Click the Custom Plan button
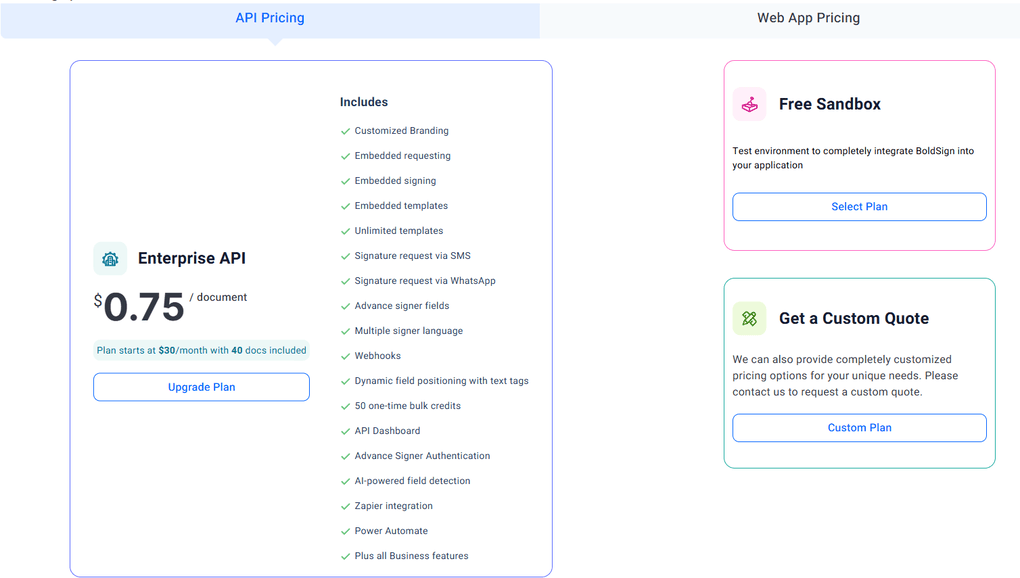This screenshot has height=578, width=1020. [858, 427]
